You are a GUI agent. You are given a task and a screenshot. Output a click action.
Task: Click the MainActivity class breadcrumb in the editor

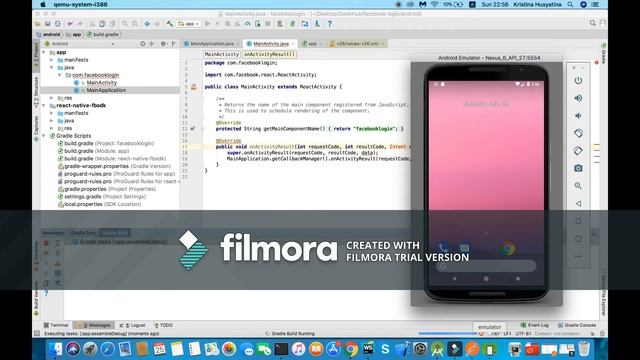pyautogui.click(x=221, y=54)
